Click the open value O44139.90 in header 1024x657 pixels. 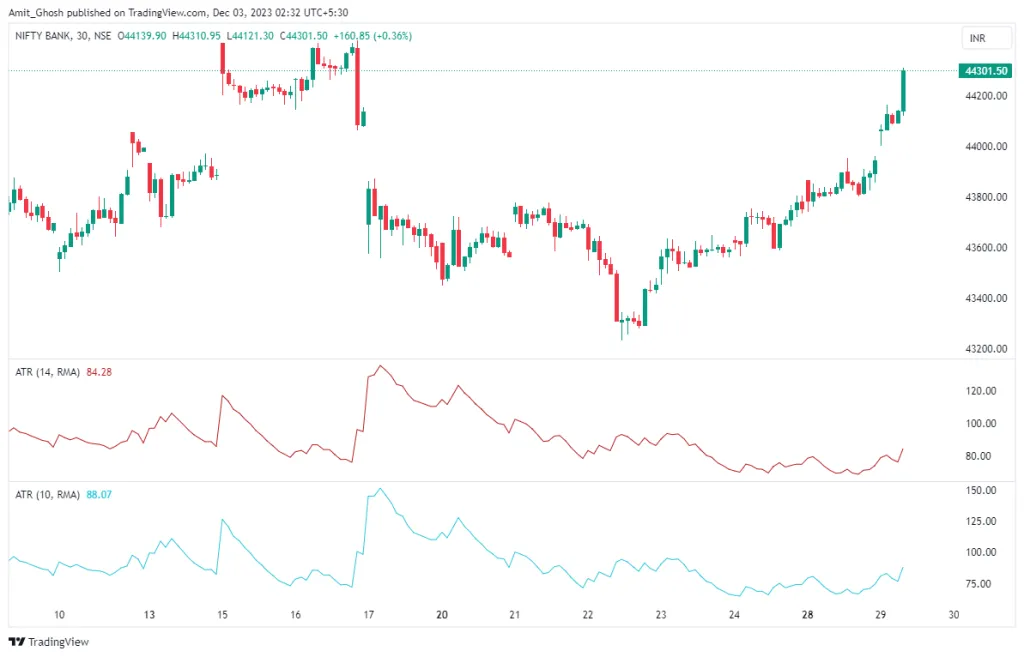tap(144, 36)
